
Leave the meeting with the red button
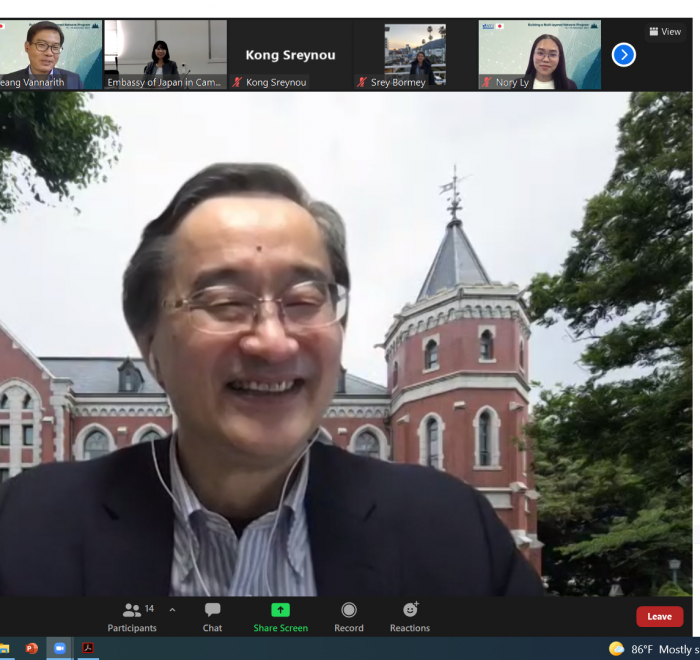point(659,617)
